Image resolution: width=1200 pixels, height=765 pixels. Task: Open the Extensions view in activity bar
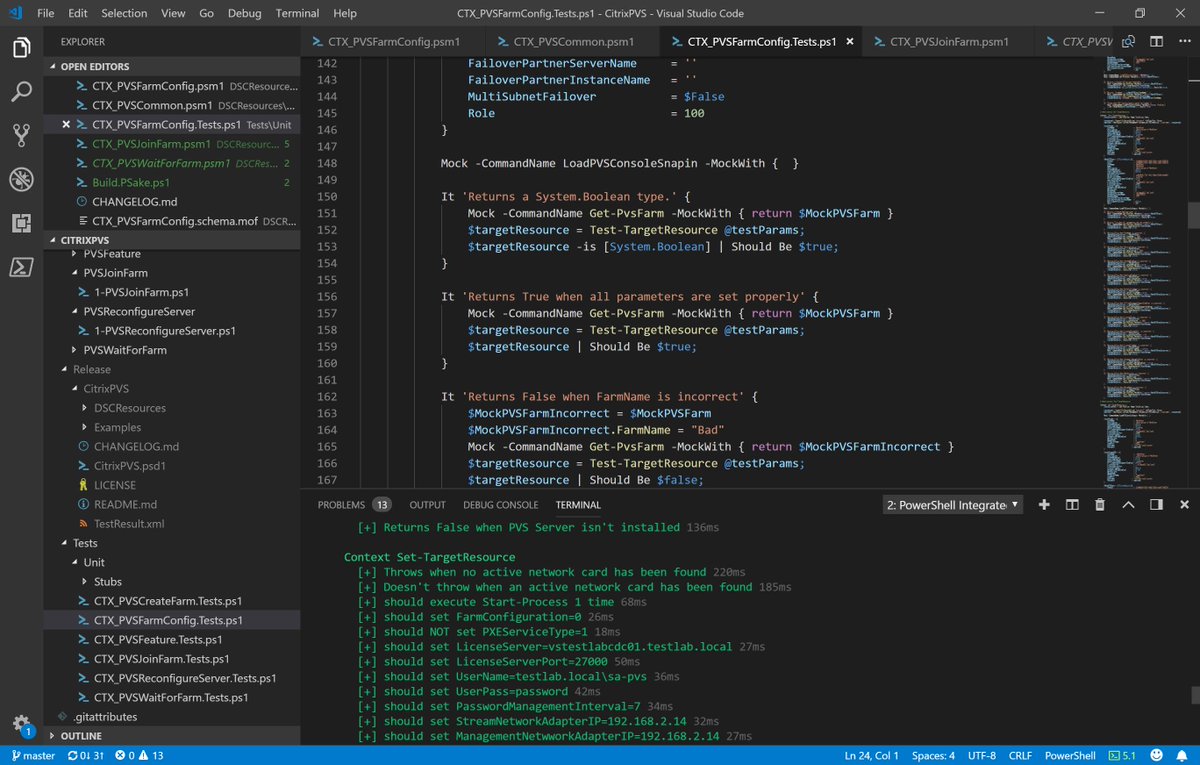click(21, 223)
